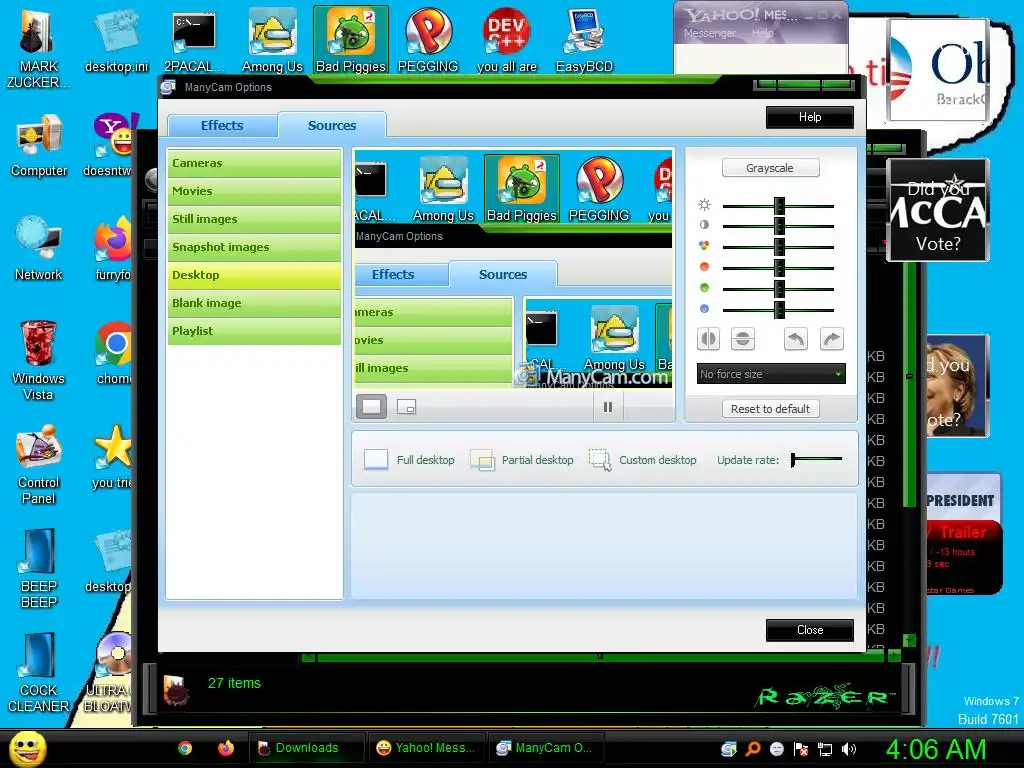
Task: Open the Control Panel desktop icon
Action: click(39, 464)
